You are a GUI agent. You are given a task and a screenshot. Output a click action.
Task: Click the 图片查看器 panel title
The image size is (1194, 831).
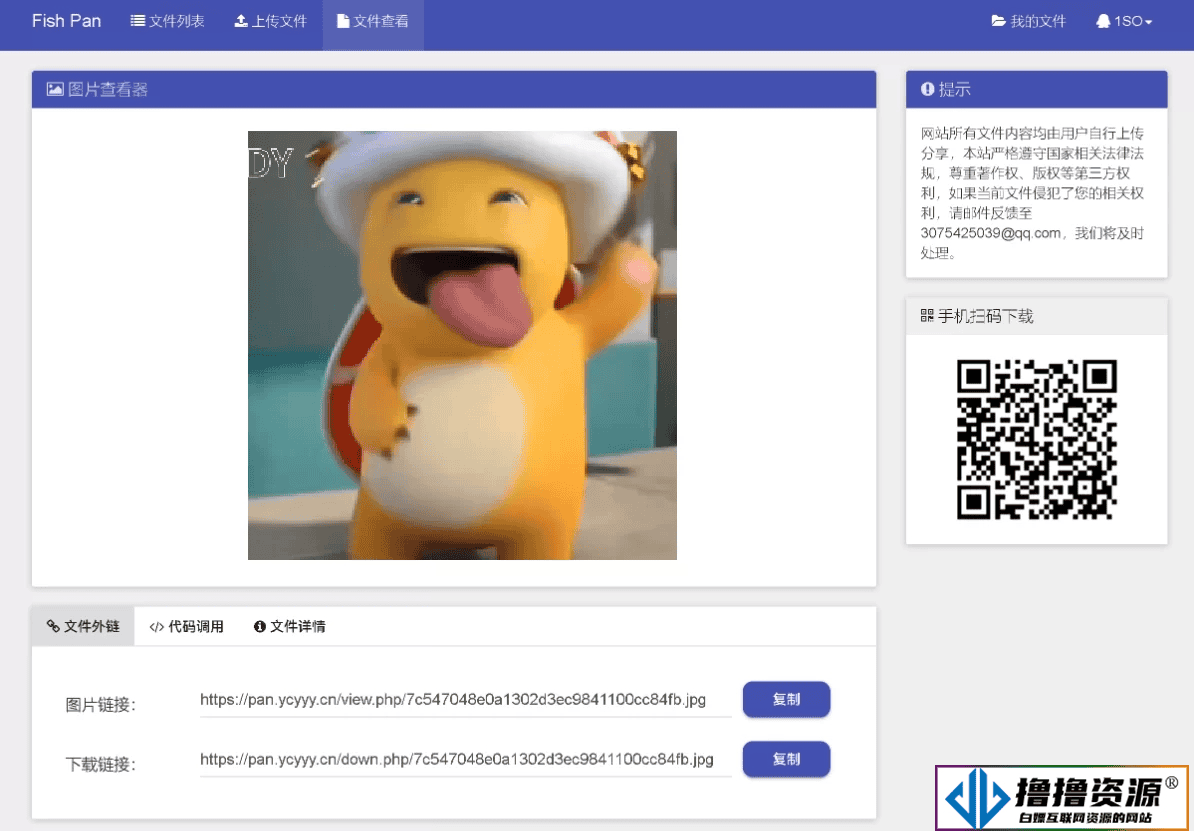click(107, 89)
